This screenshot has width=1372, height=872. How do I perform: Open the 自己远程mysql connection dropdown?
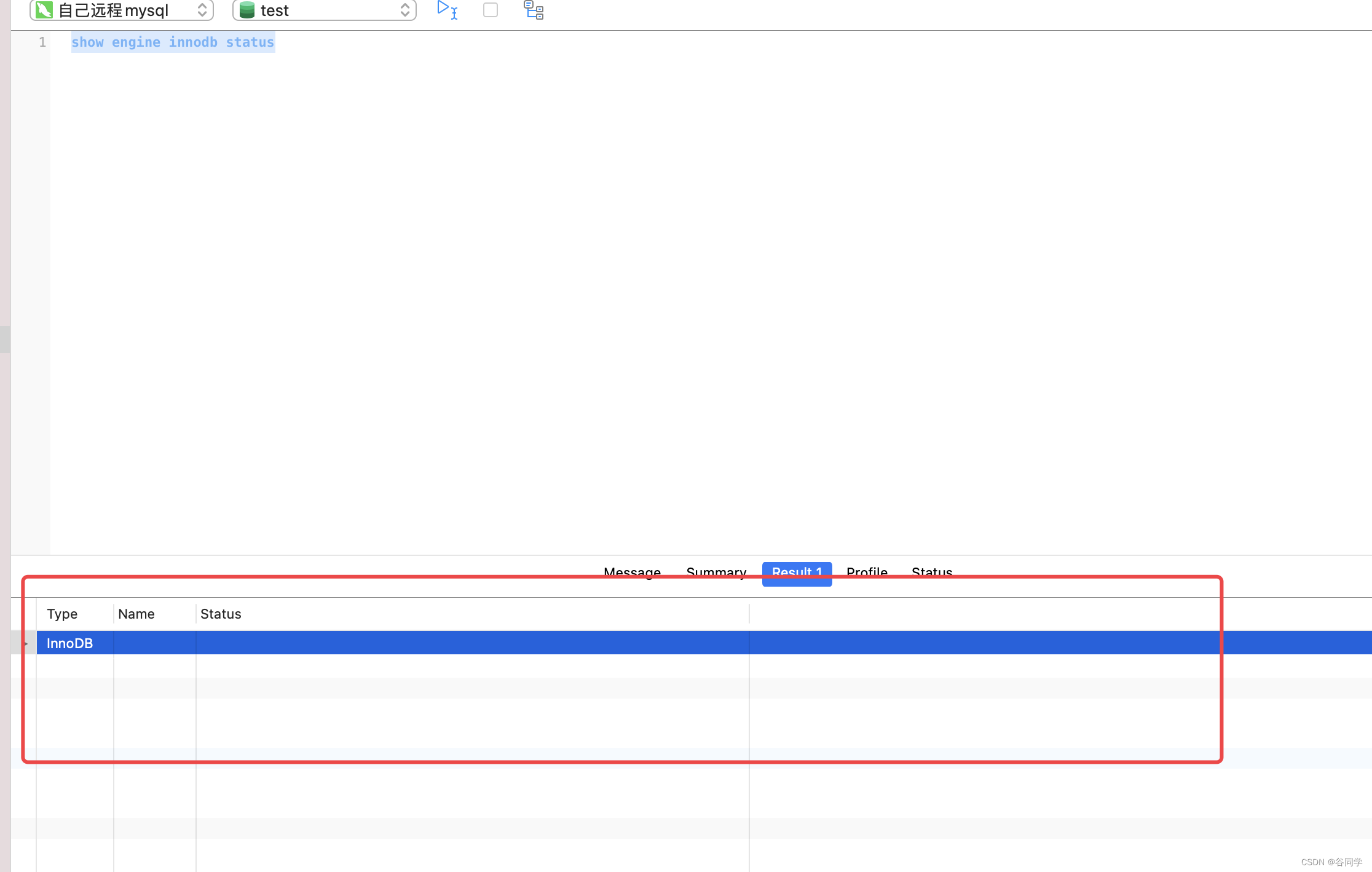pos(122,10)
